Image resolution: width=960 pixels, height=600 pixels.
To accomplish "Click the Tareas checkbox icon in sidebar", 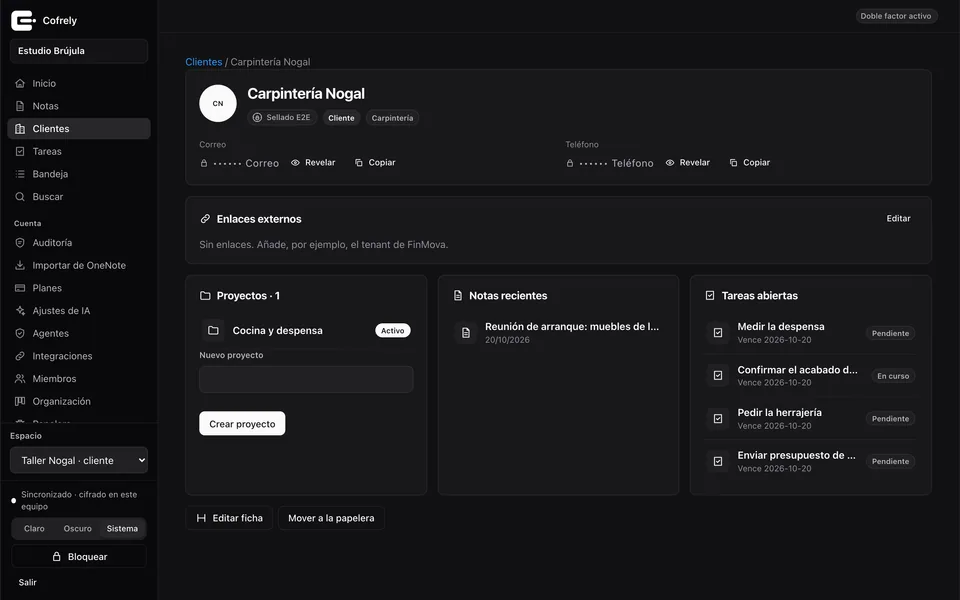I will tap(20, 151).
